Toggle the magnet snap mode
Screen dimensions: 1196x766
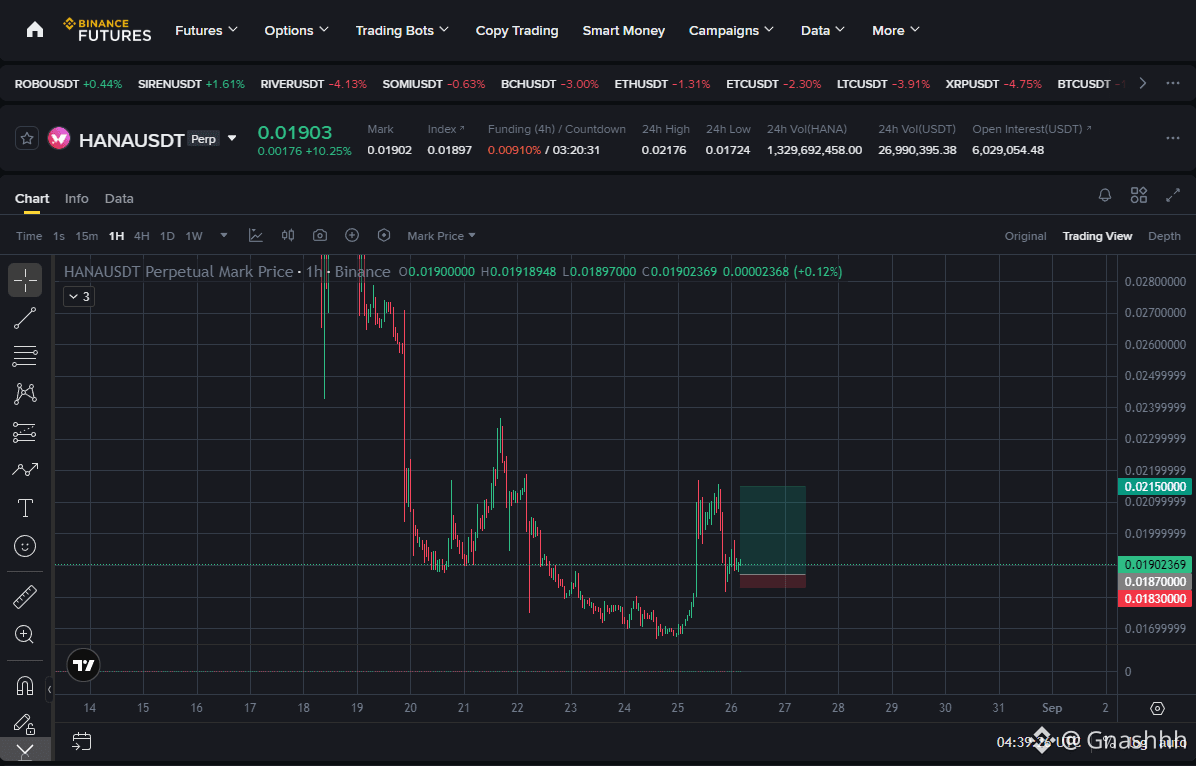(x=25, y=686)
